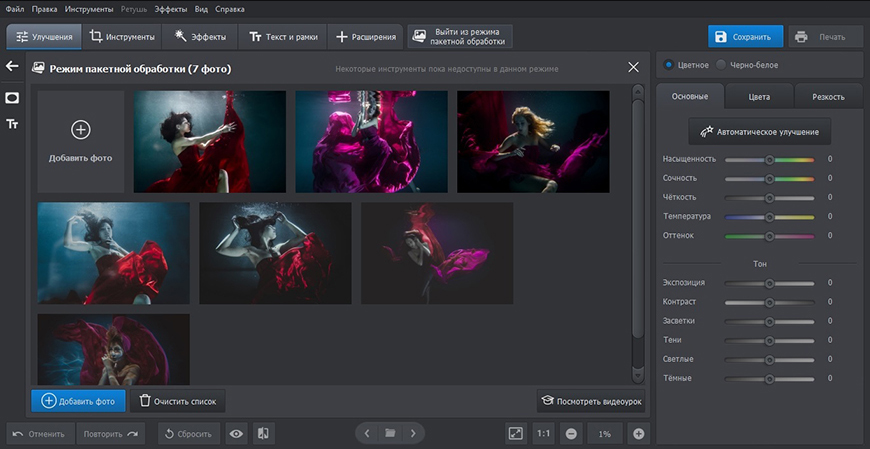Click the Очистить список button
The height and width of the screenshot is (449, 870).
pos(177,401)
